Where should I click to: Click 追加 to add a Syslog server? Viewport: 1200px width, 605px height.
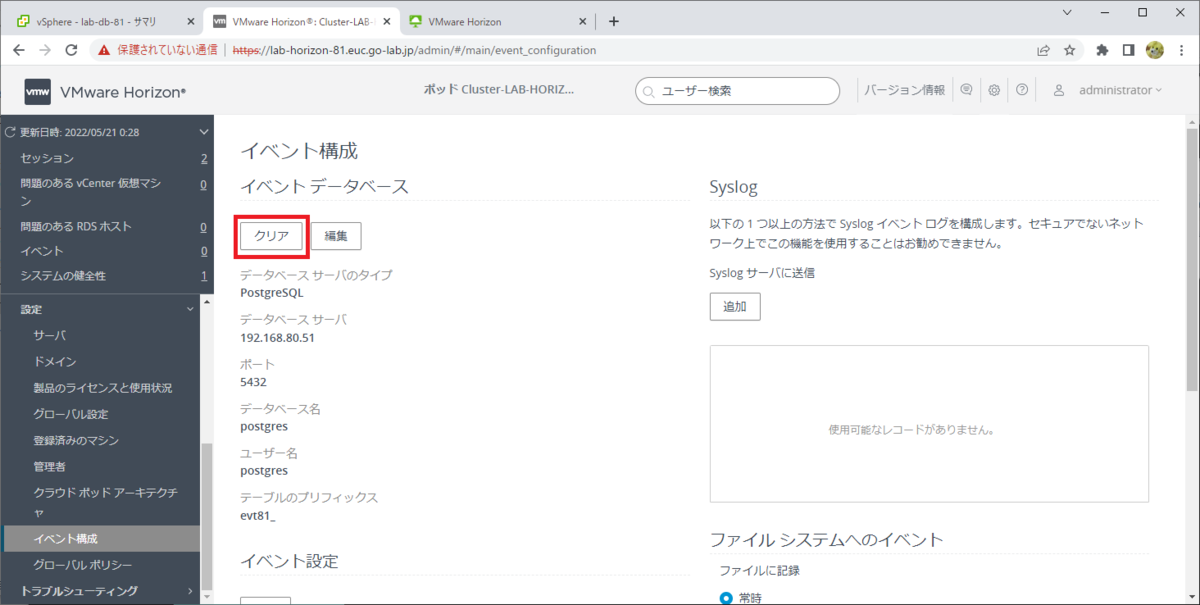point(735,306)
